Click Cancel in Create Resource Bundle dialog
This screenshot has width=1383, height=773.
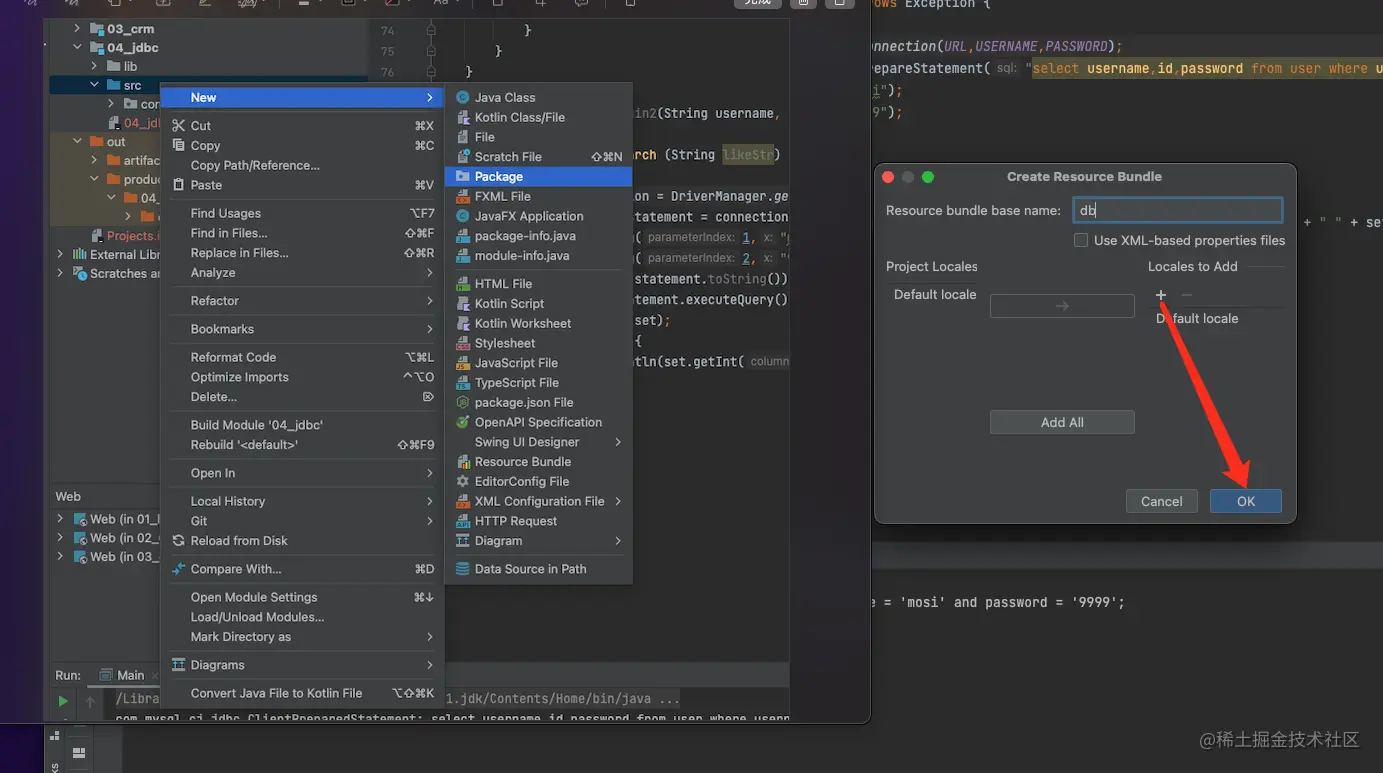(1161, 501)
